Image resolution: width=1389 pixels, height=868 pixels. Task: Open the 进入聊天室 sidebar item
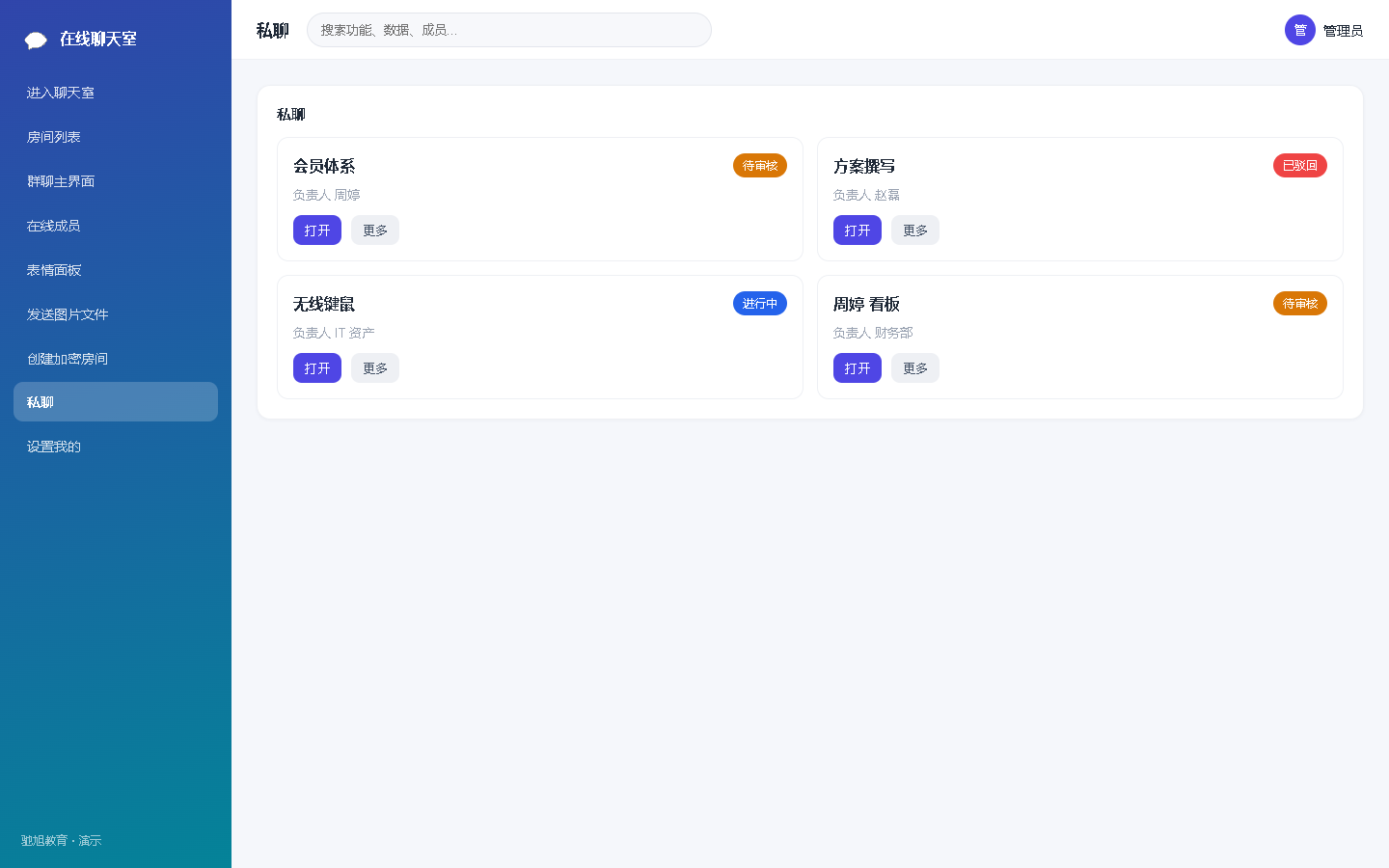pyautogui.click(x=116, y=93)
